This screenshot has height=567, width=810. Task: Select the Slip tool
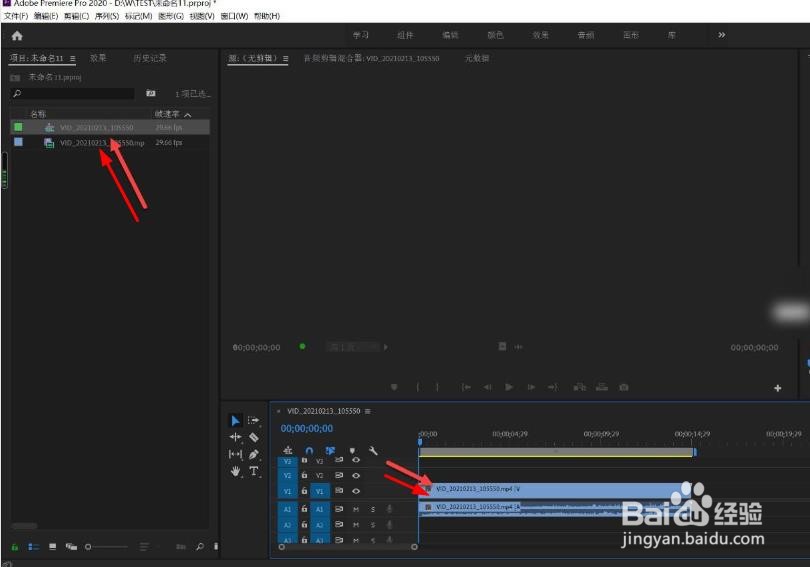(236, 454)
